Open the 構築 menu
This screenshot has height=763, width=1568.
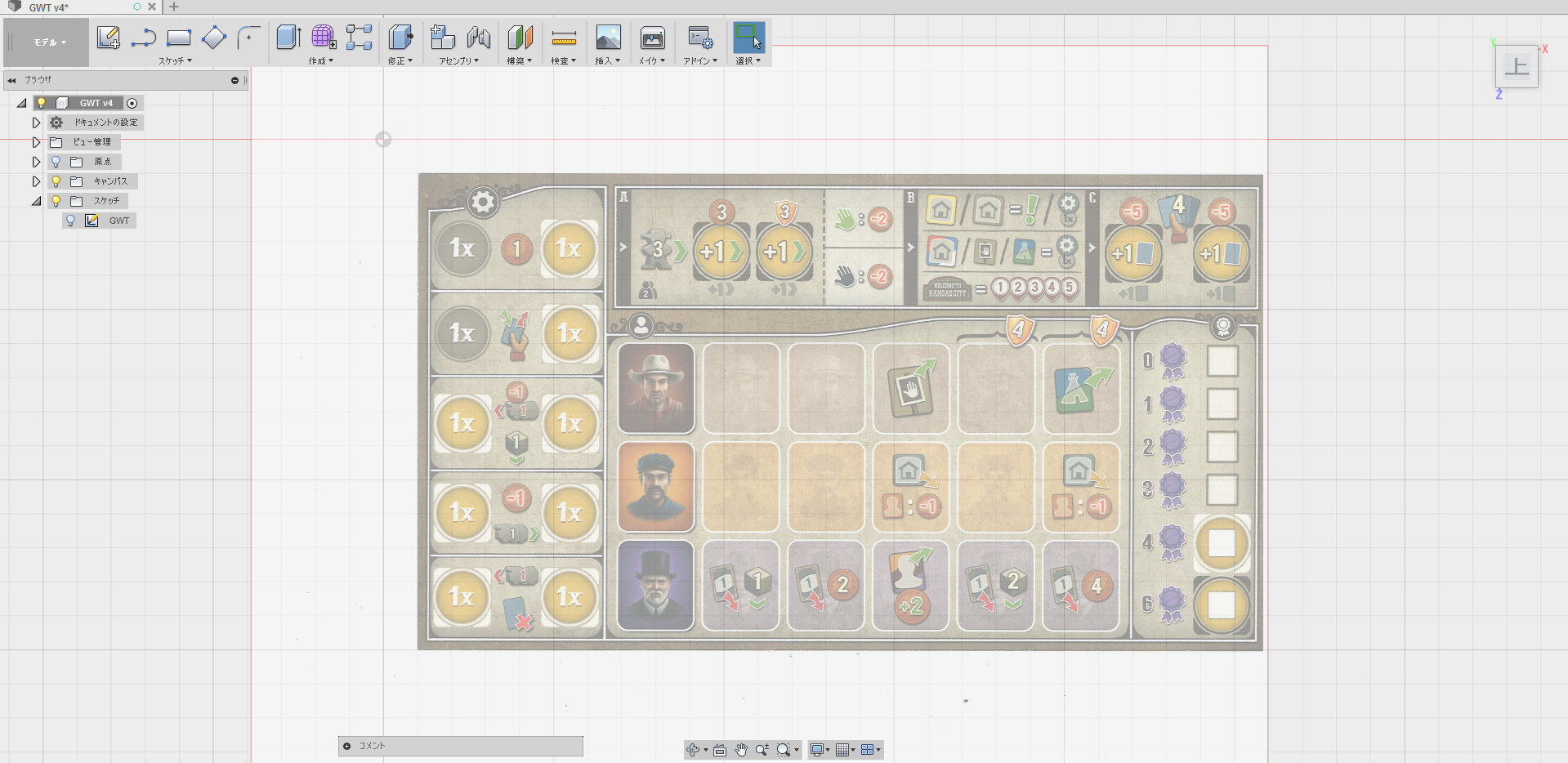[520, 61]
